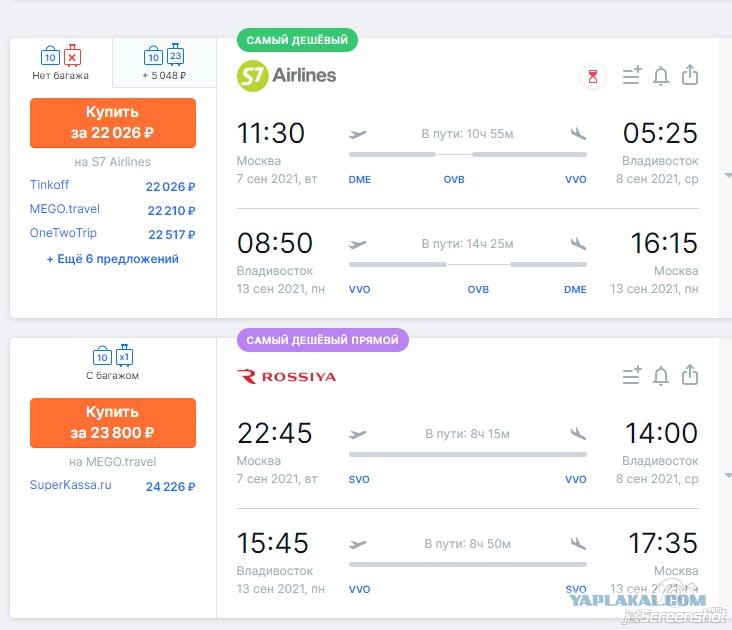Share the S7 Airlines ticket
Screen dimensions: 732x630
point(690,75)
